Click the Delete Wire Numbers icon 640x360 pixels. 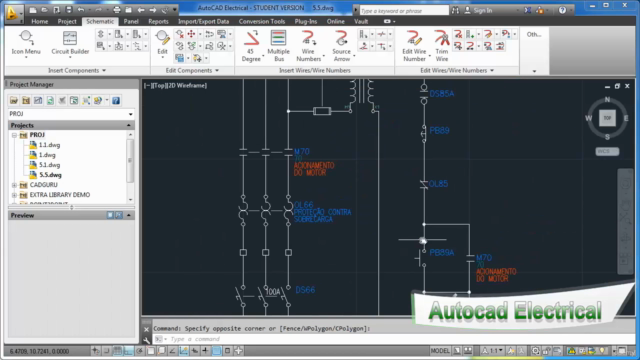458,34
